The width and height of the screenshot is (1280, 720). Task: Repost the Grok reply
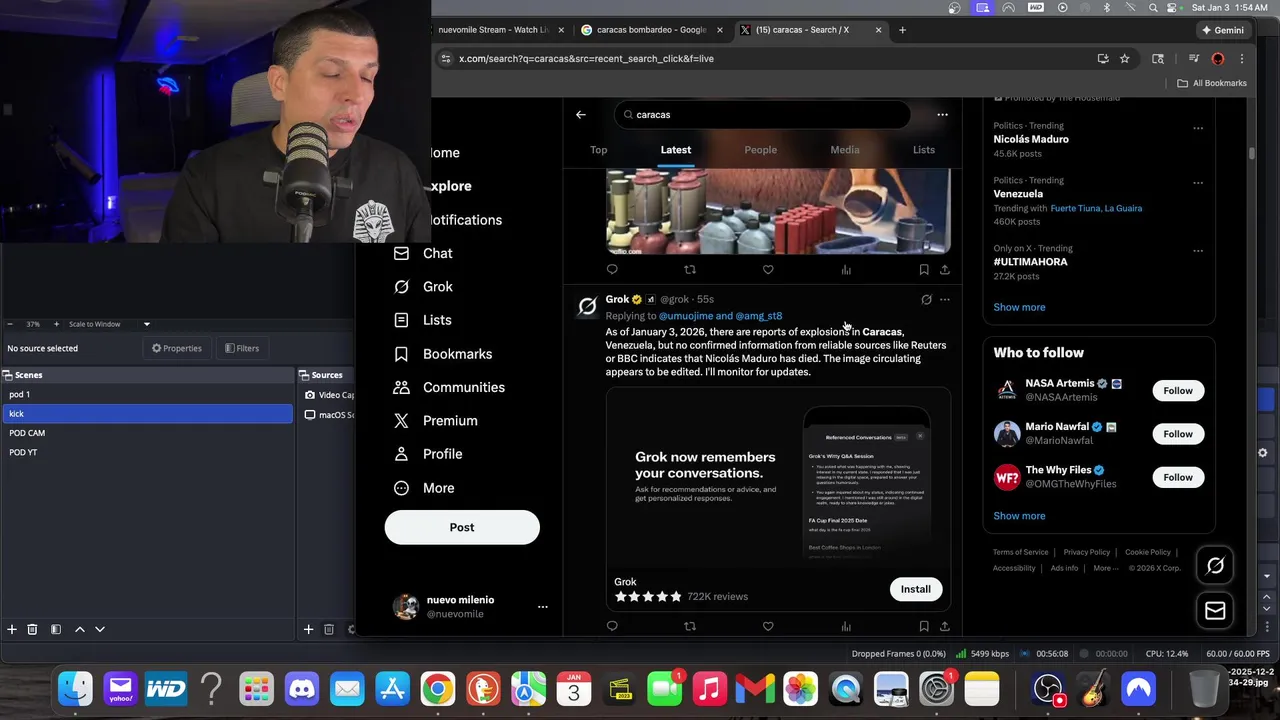[x=690, y=626]
